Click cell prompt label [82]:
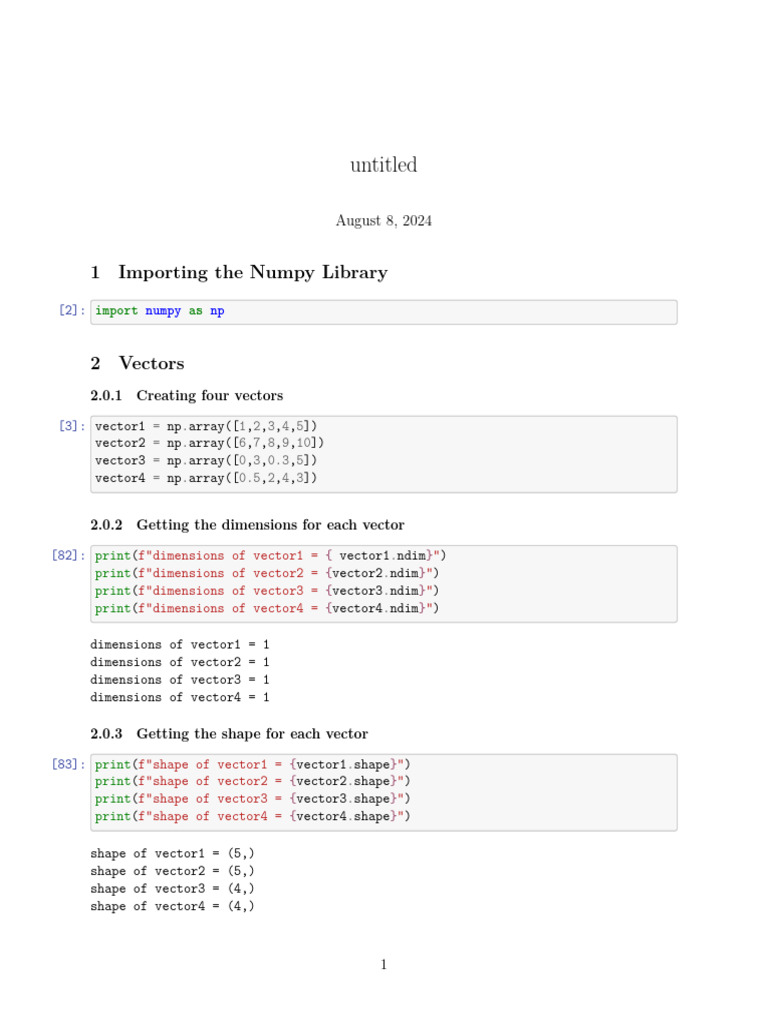The width and height of the screenshot is (768, 1024). [69, 555]
